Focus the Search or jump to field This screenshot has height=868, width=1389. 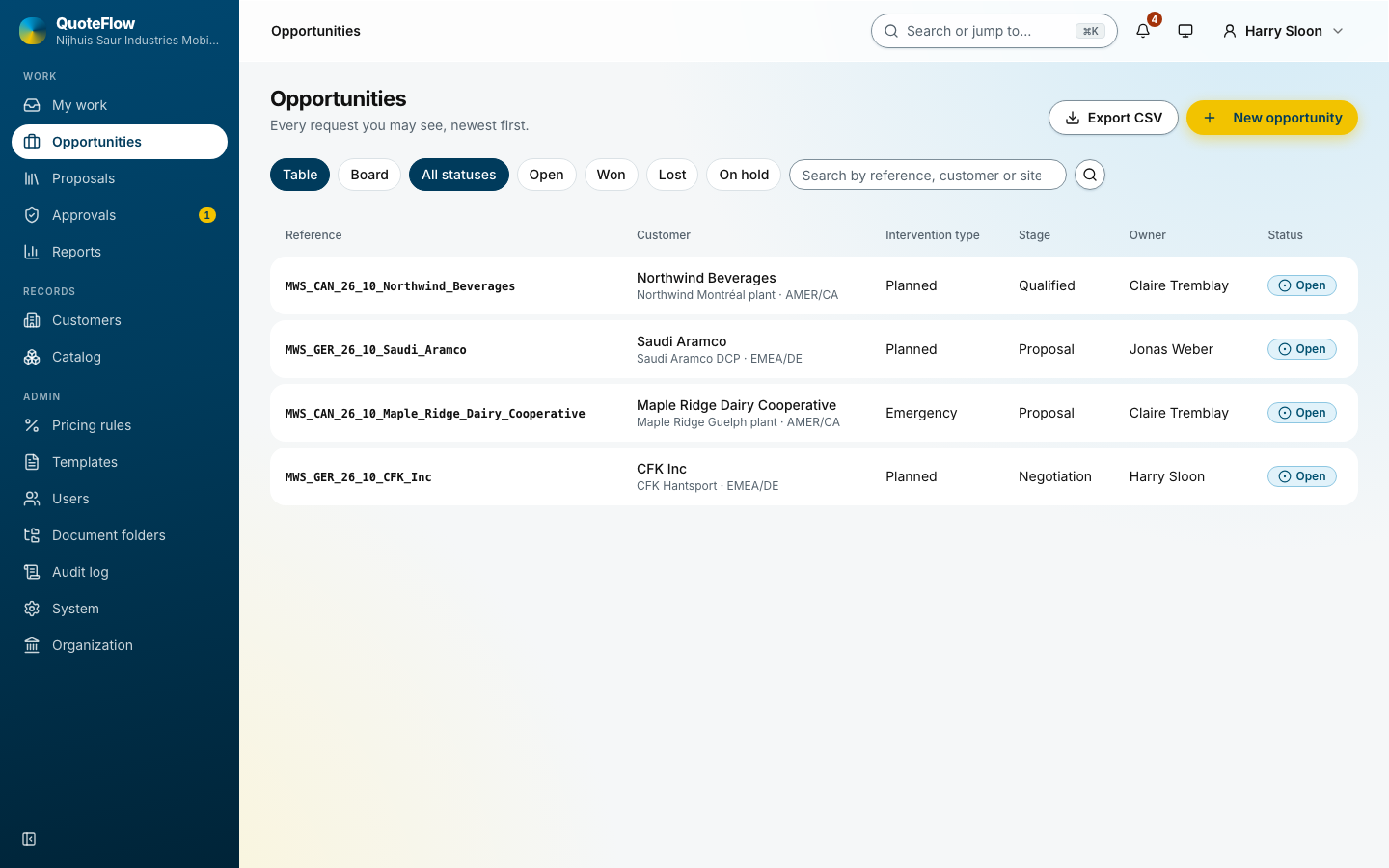coord(994,31)
